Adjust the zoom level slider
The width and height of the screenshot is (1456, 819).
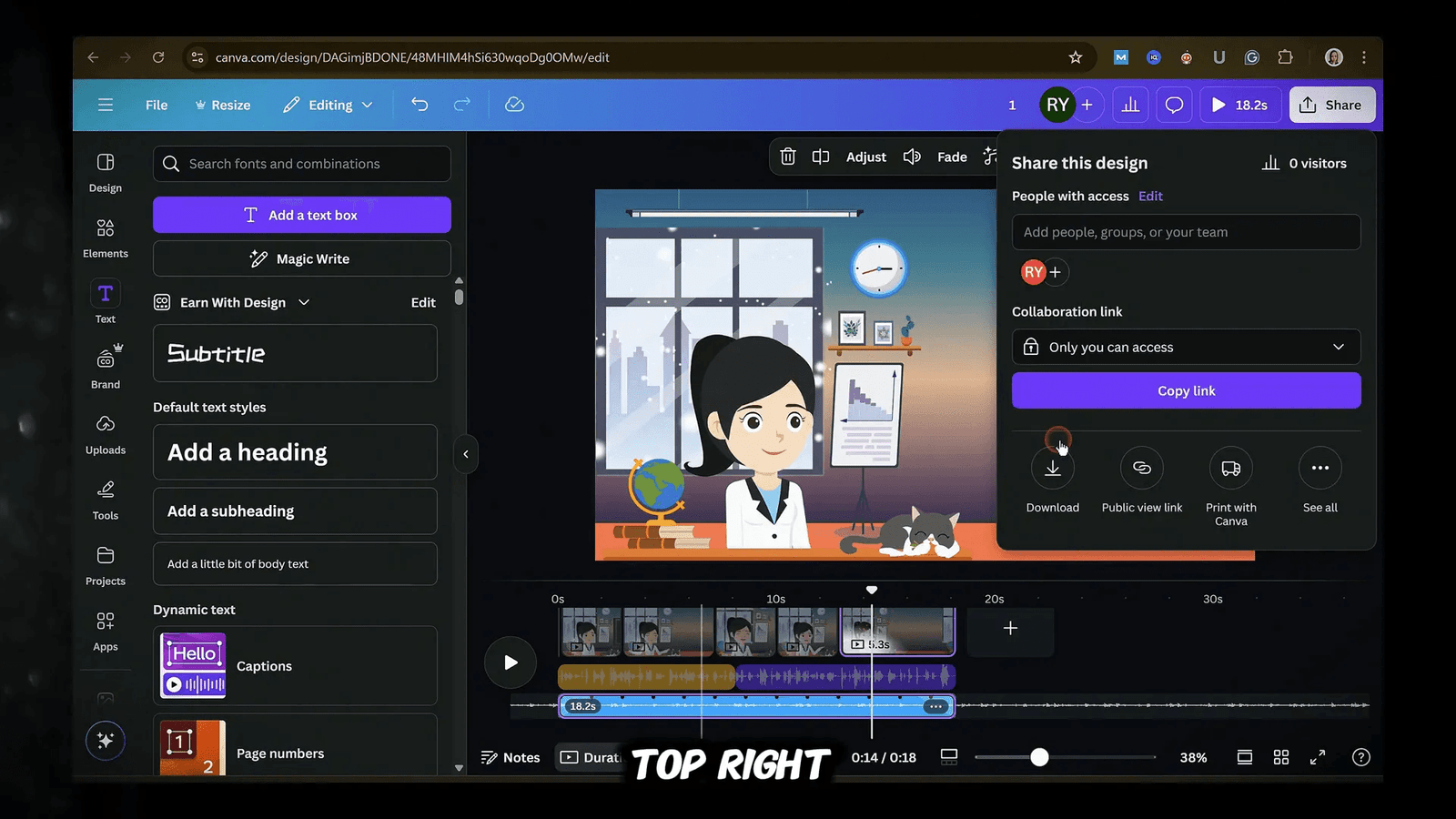pos(1038,756)
